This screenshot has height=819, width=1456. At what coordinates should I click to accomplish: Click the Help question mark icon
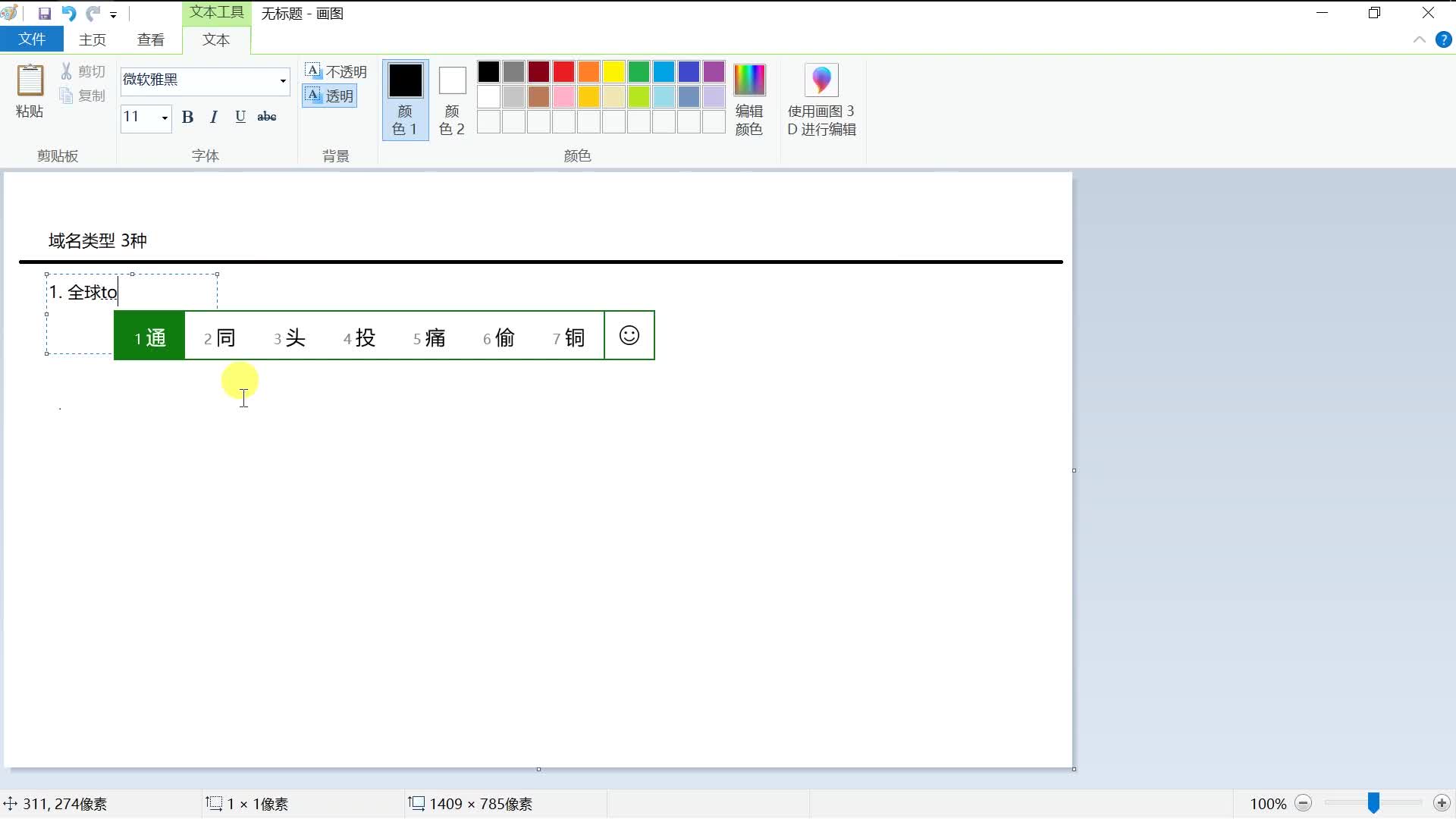1443,40
